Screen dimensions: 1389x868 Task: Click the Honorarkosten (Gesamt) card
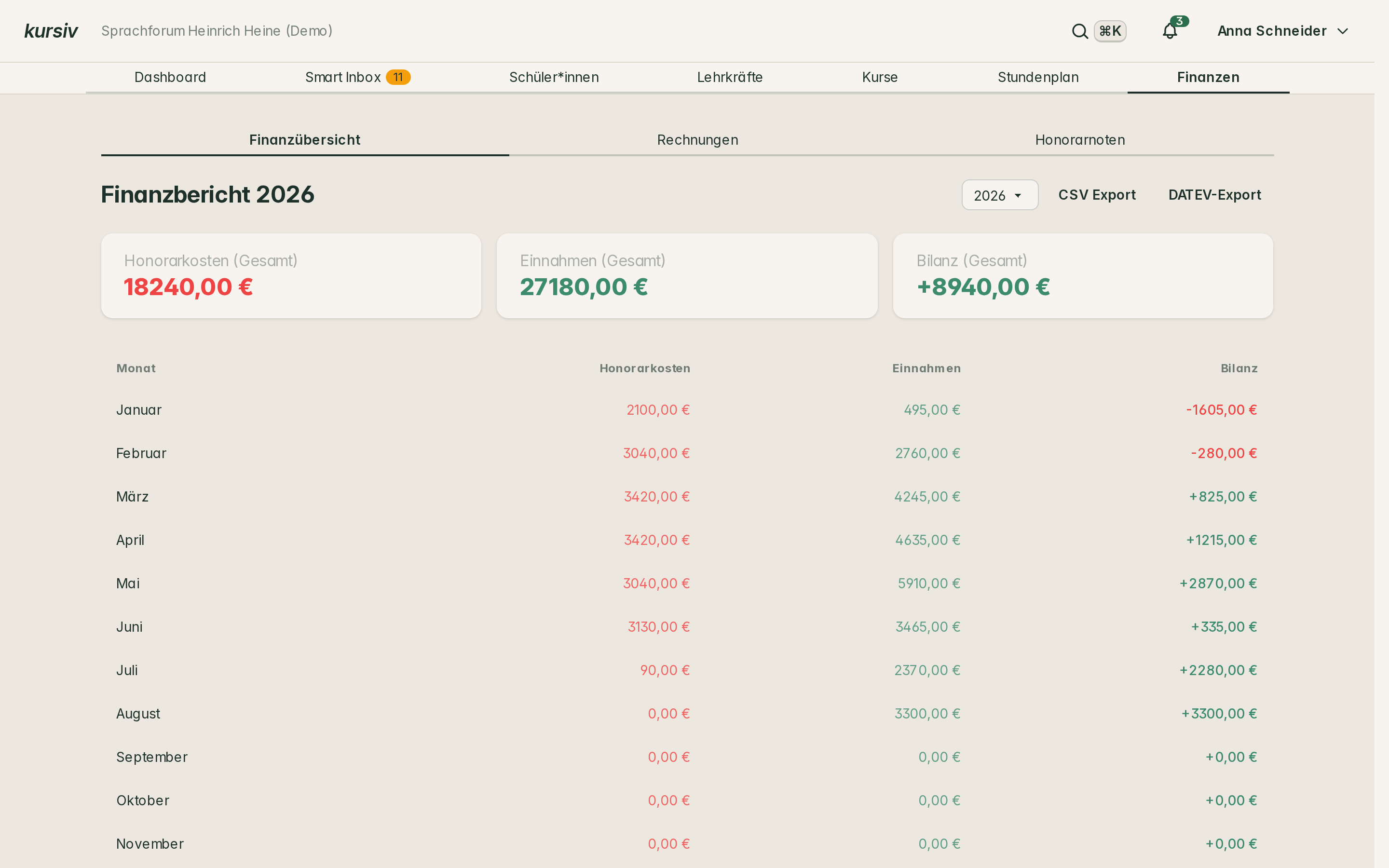coord(291,275)
